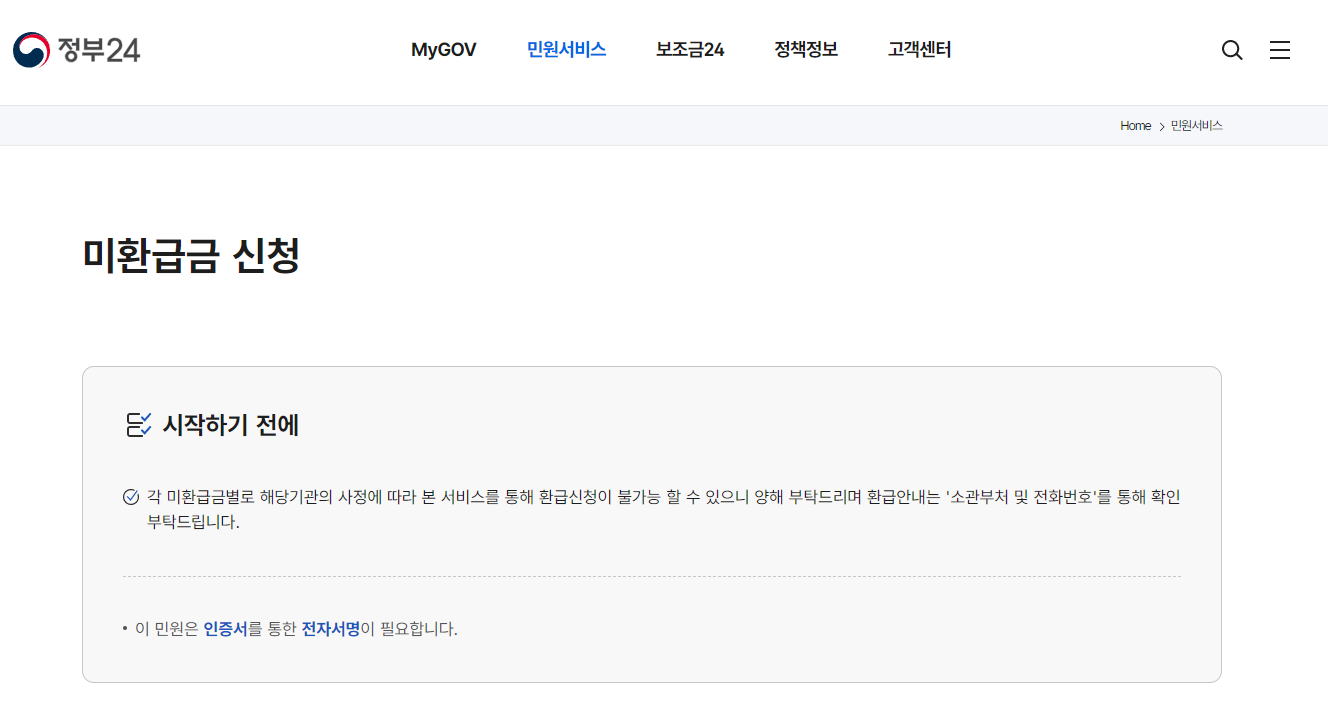Open the search magnifier icon

[x=1232, y=50]
